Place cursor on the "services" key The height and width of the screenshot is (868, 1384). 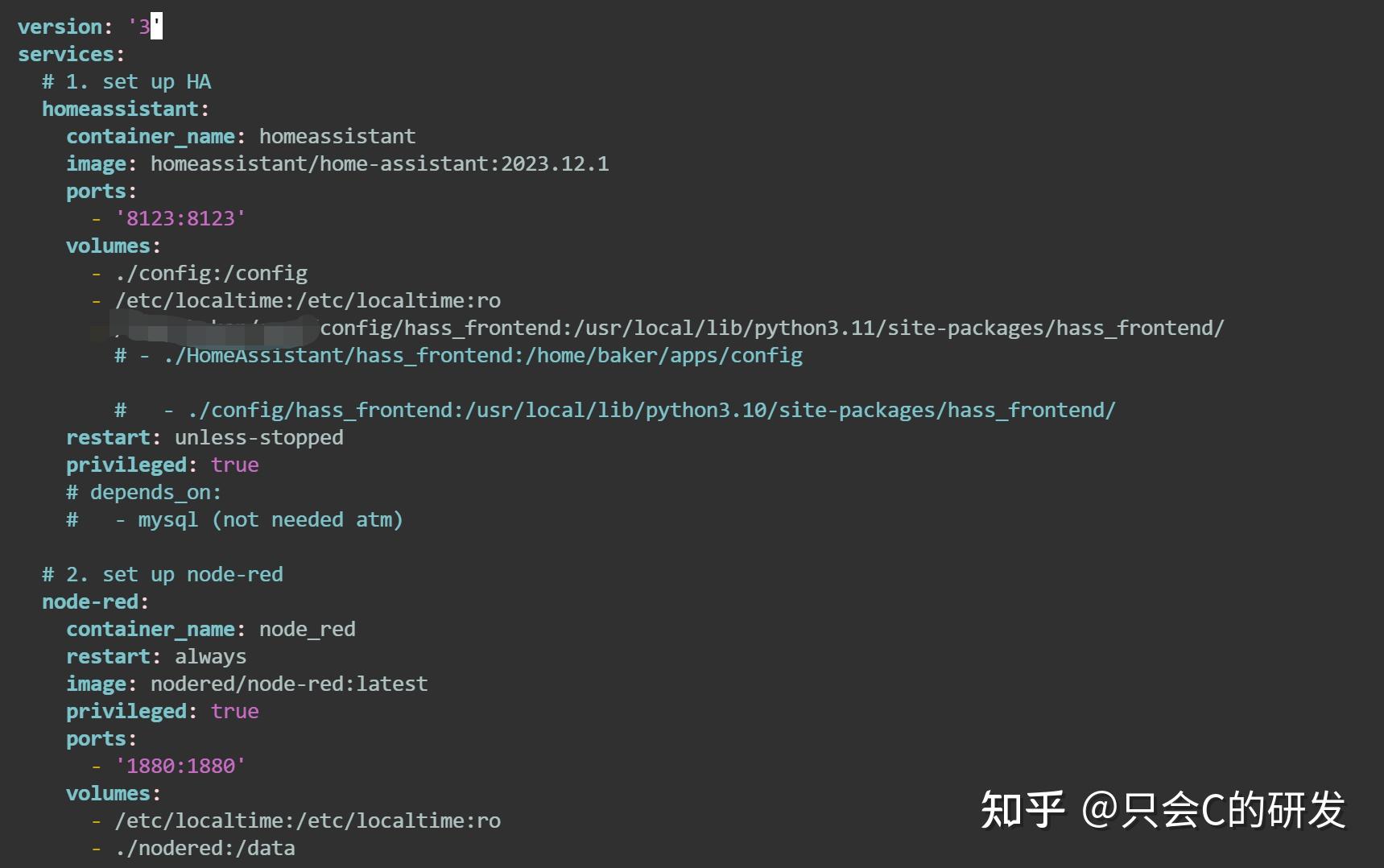(65, 54)
